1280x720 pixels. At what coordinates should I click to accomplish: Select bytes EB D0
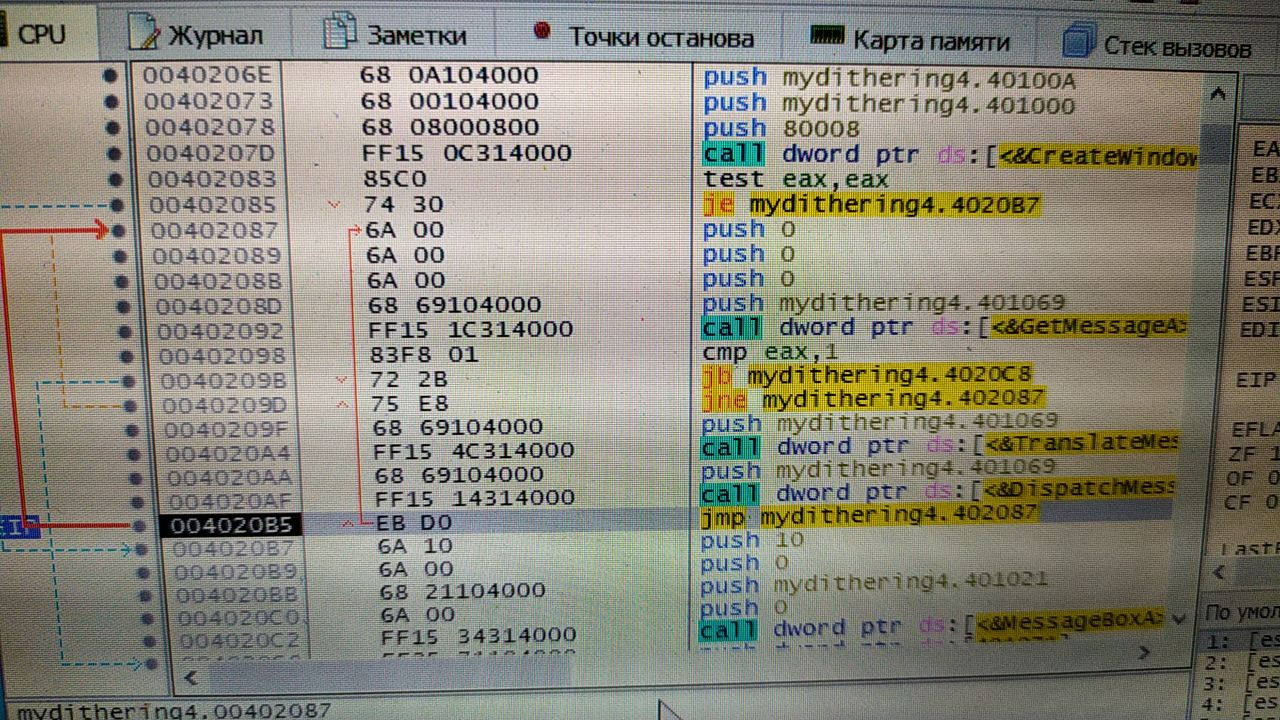click(x=415, y=522)
